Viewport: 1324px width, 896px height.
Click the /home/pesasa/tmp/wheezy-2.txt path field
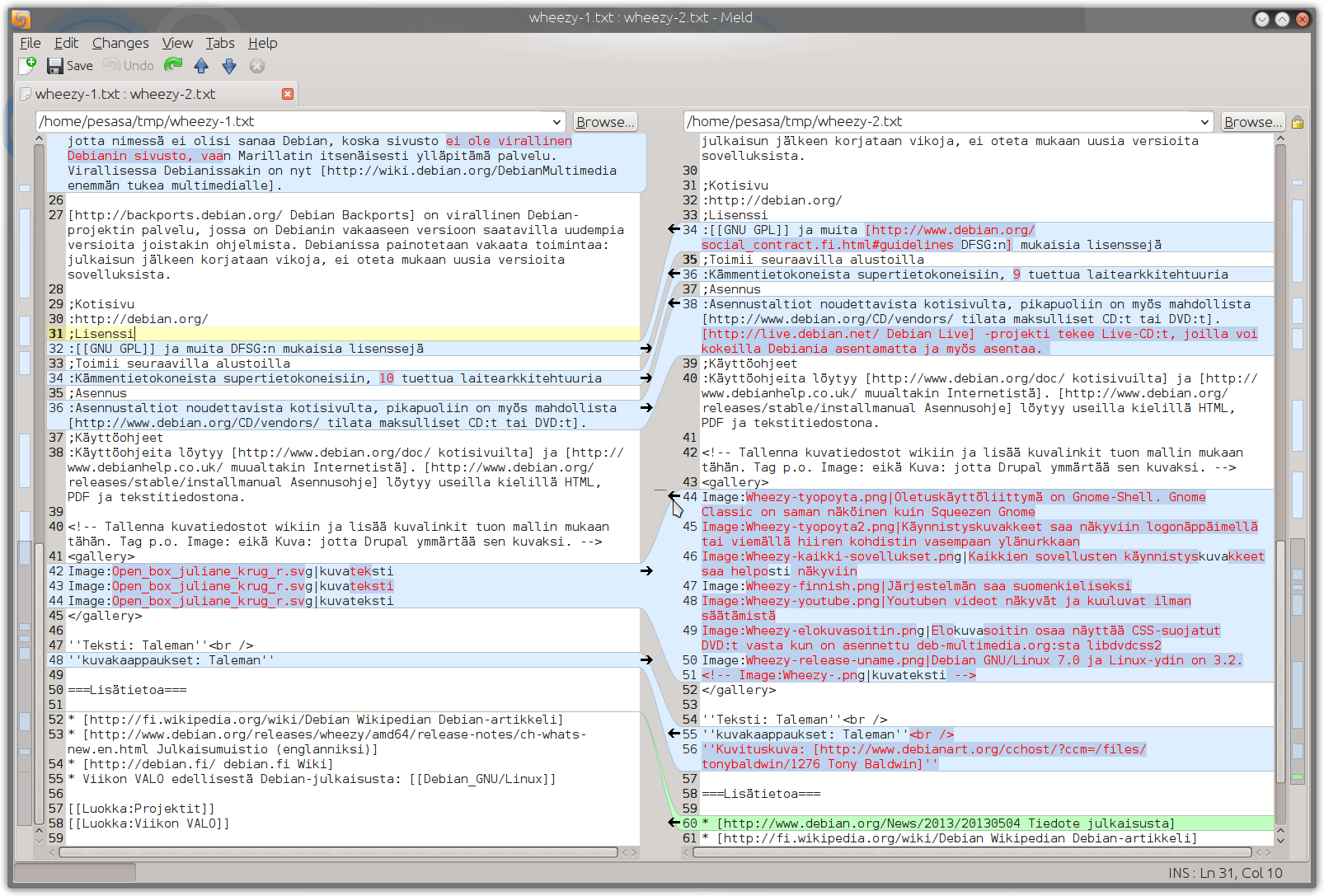[941, 122]
